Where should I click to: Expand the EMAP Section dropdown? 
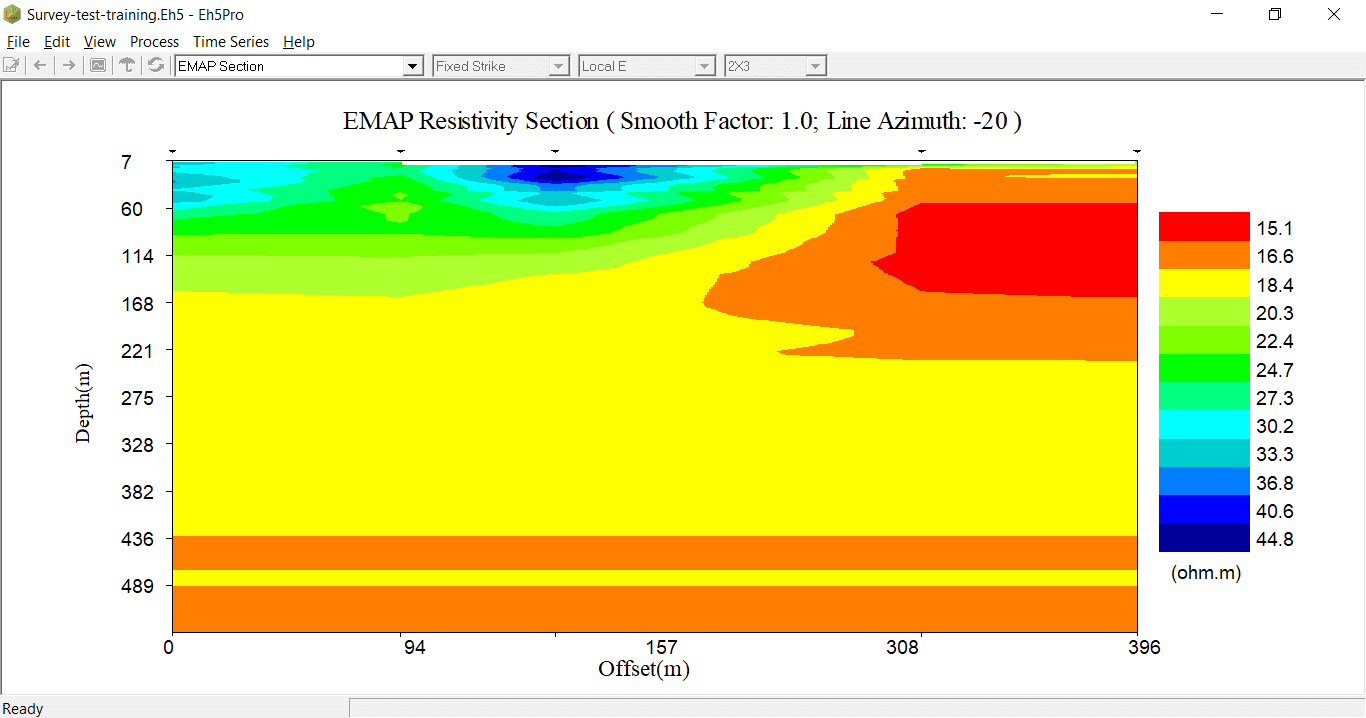[413, 66]
